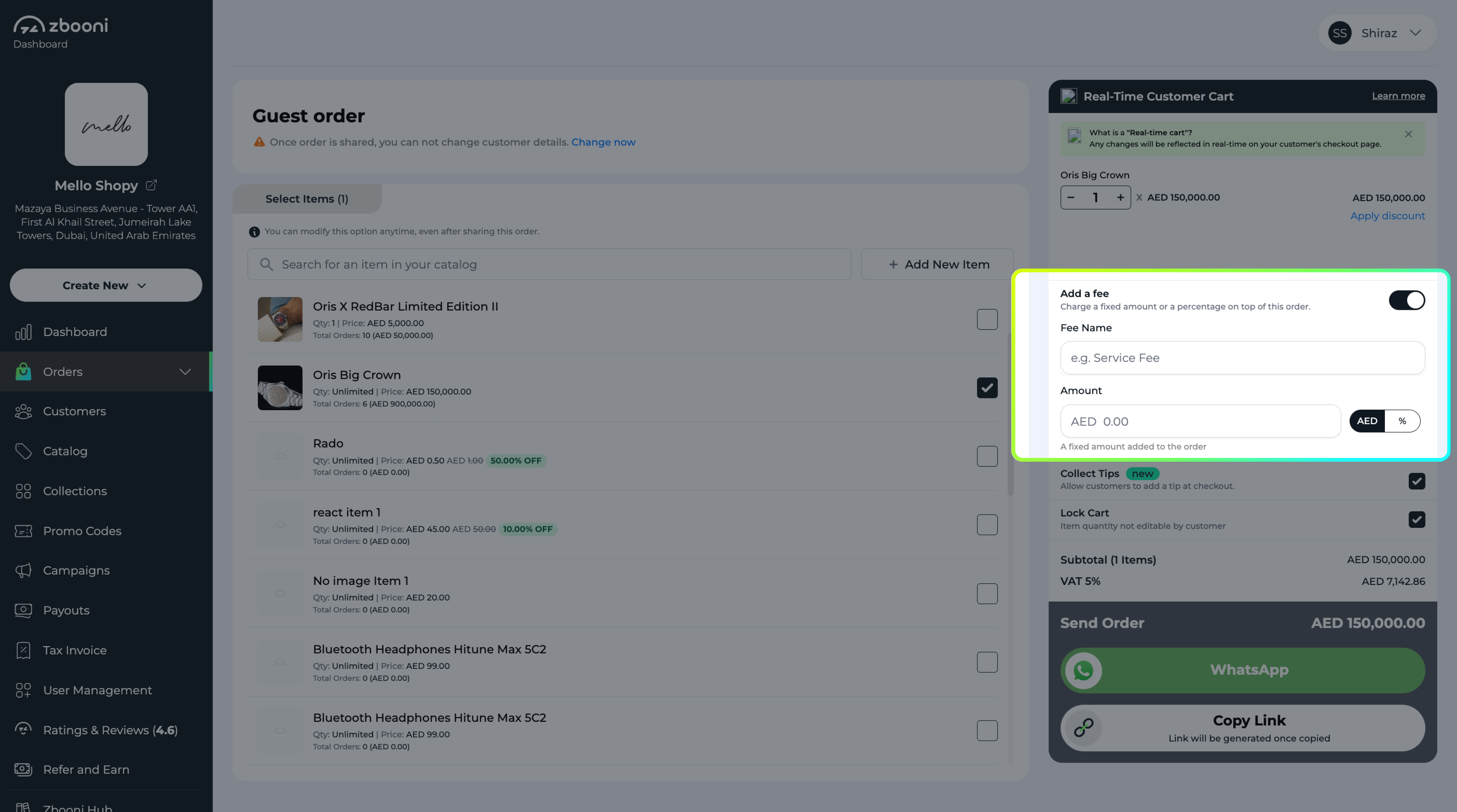Click the Tax Invoice receipt icon

coord(23,650)
